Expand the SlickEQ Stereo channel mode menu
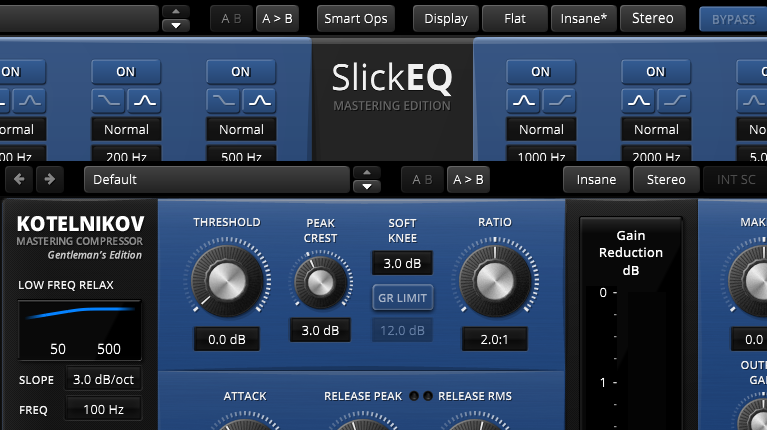This screenshot has height=430, width=767. coord(652,18)
